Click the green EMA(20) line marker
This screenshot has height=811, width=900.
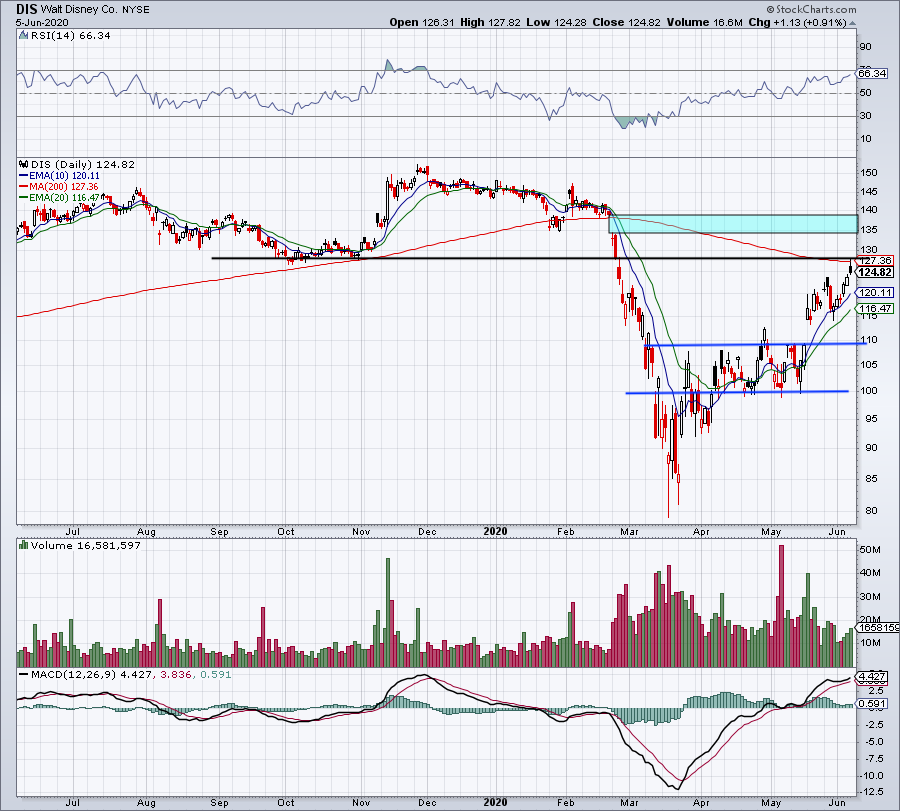click(24, 197)
